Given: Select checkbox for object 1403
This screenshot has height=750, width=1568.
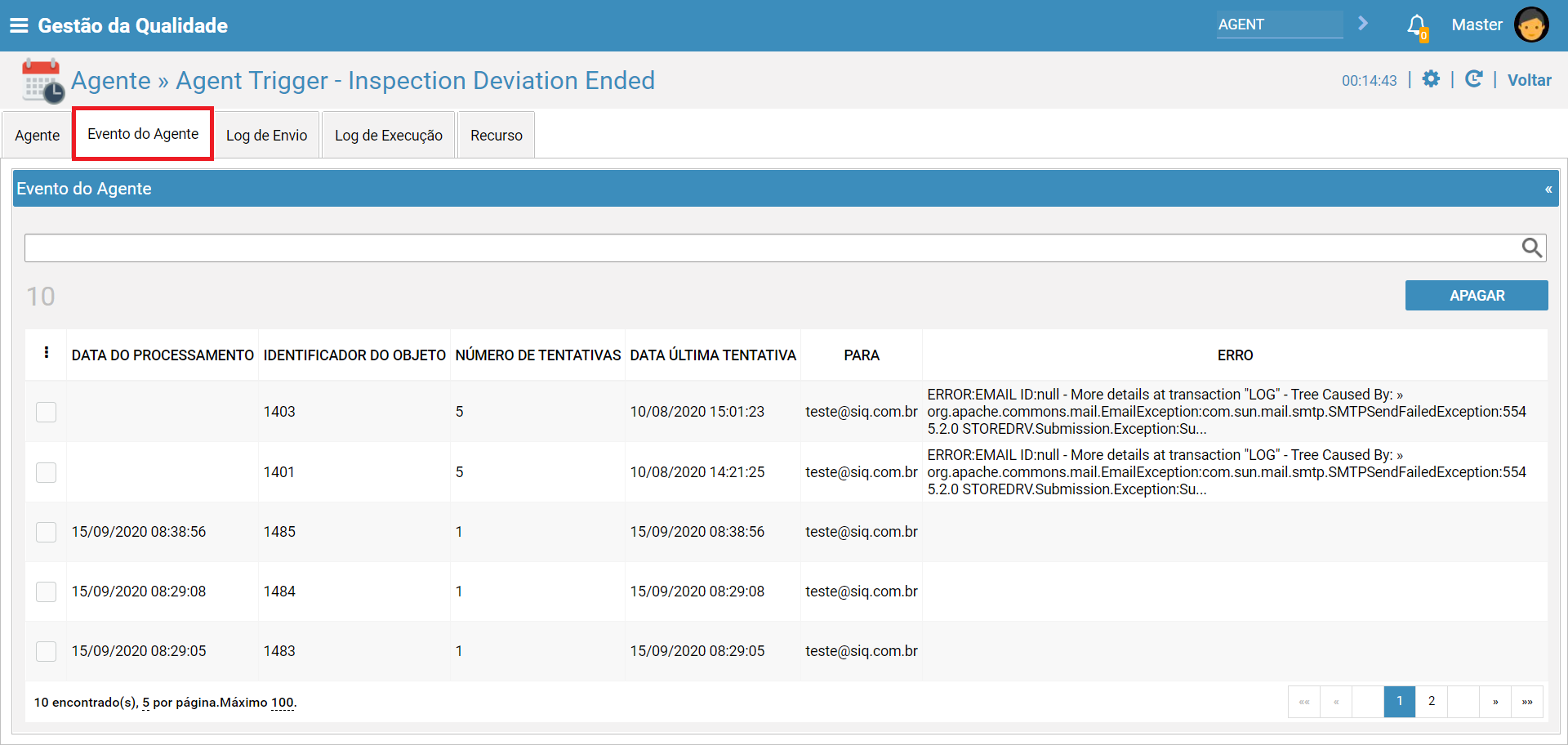Looking at the screenshot, I should (x=47, y=412).
